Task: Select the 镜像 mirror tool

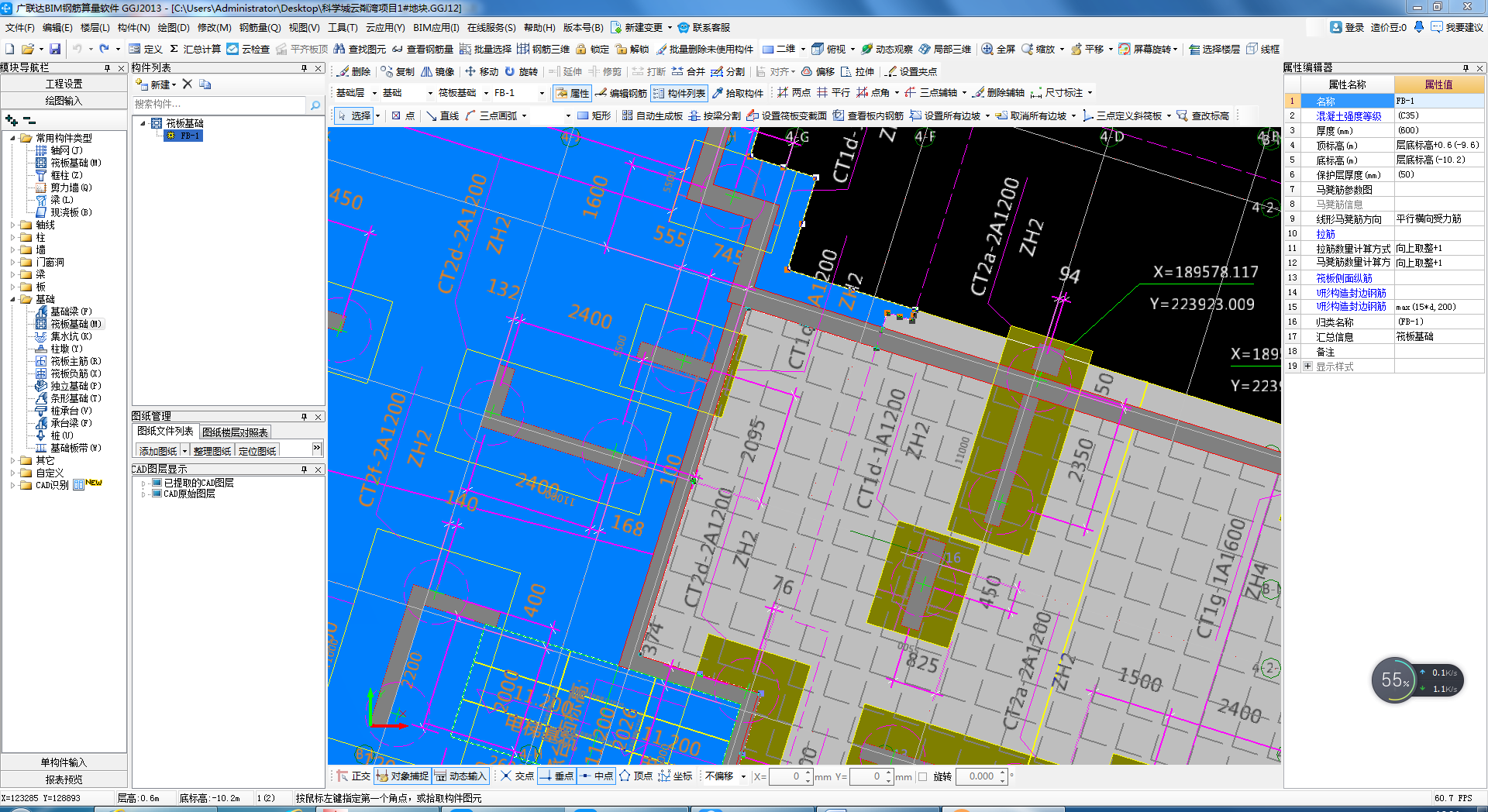Action: click(438, 71)
